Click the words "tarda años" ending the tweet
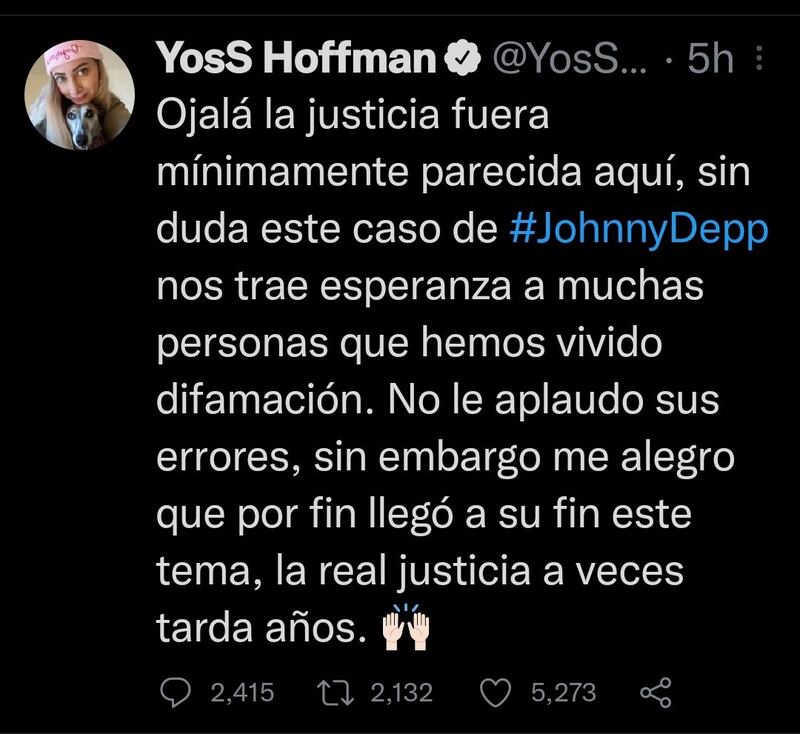The width and height of the screenshot is (800, 734). tap(262, 630)
